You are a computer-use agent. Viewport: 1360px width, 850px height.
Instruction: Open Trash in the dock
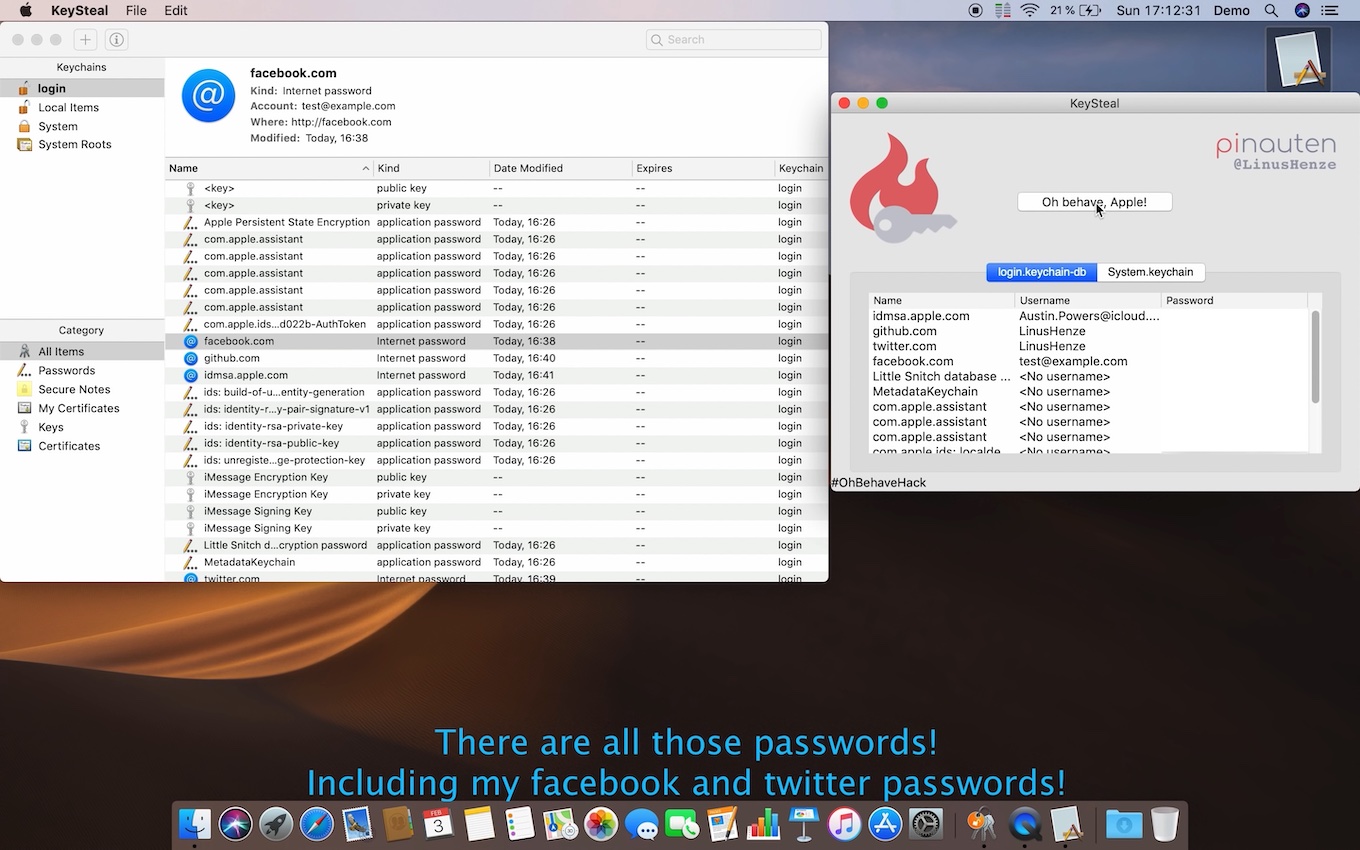(1165, 824)
